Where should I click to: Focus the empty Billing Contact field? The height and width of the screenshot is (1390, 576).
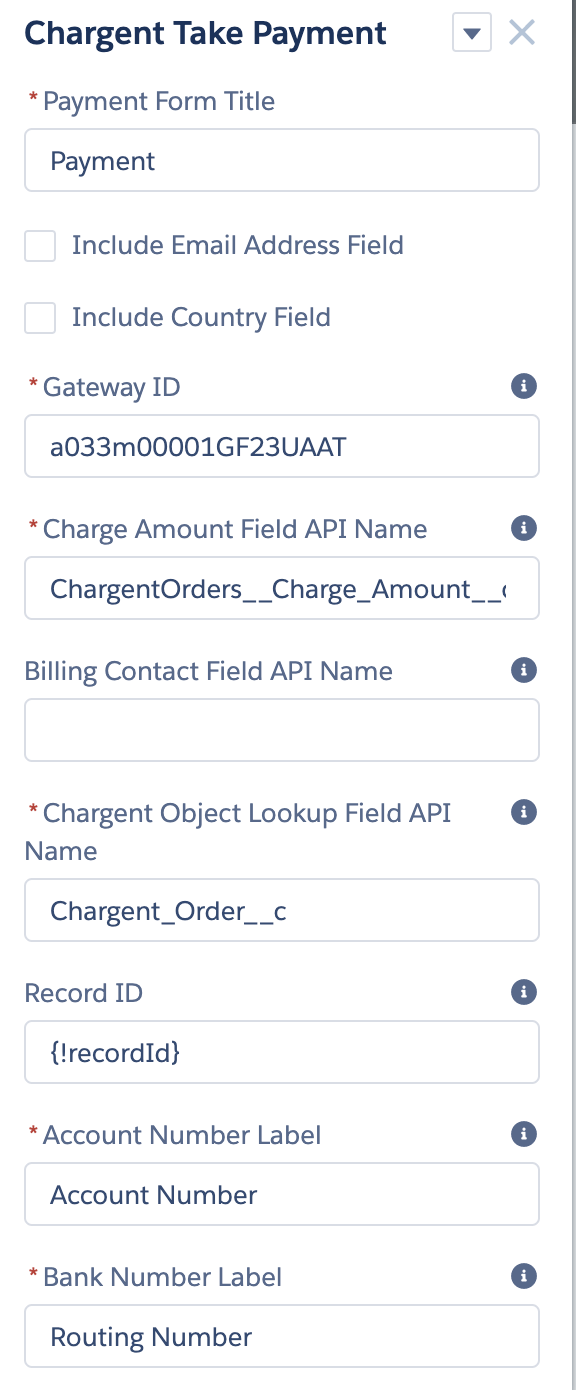[282, 730]
